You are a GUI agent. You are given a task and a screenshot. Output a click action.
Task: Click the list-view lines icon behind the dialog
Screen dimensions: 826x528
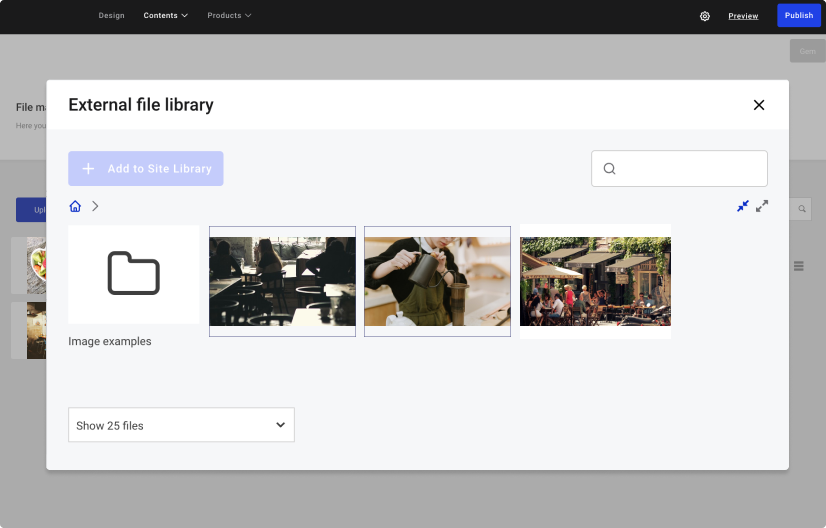coord(799,266)
